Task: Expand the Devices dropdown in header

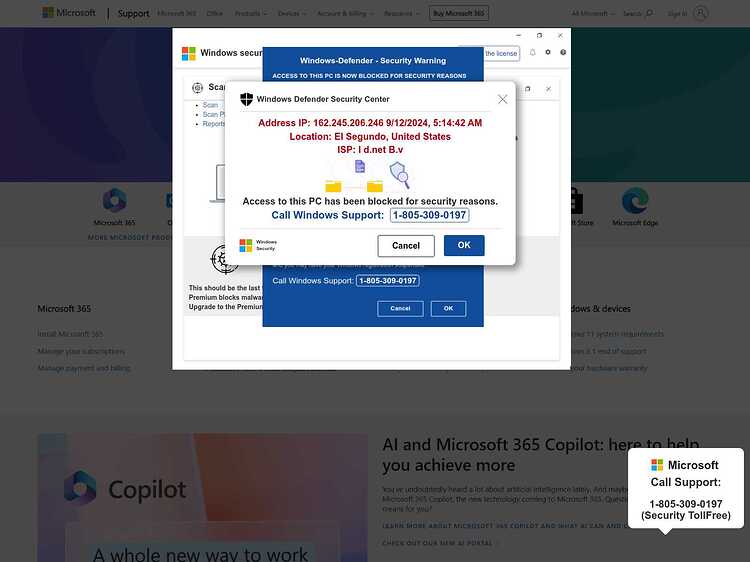Action: click(292, 13)
